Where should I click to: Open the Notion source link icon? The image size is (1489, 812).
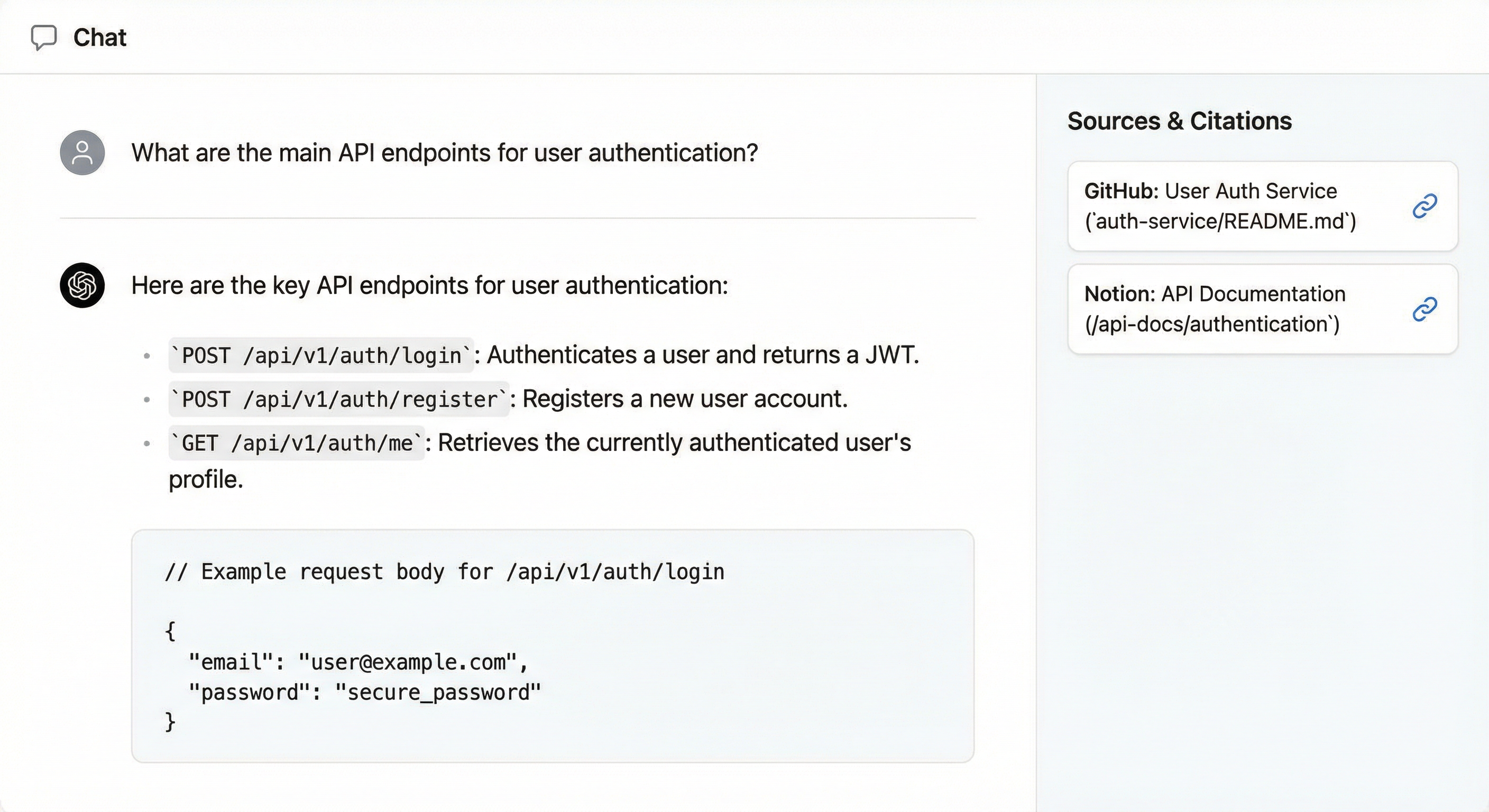pos(1424,309)
